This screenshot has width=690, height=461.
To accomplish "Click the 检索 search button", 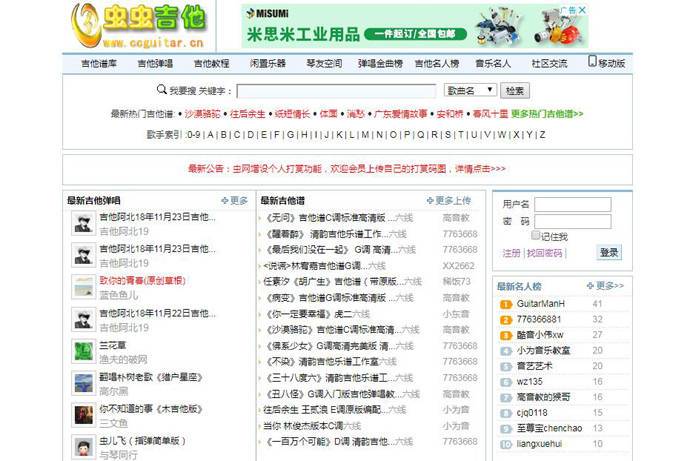I will tap(515, 91).
